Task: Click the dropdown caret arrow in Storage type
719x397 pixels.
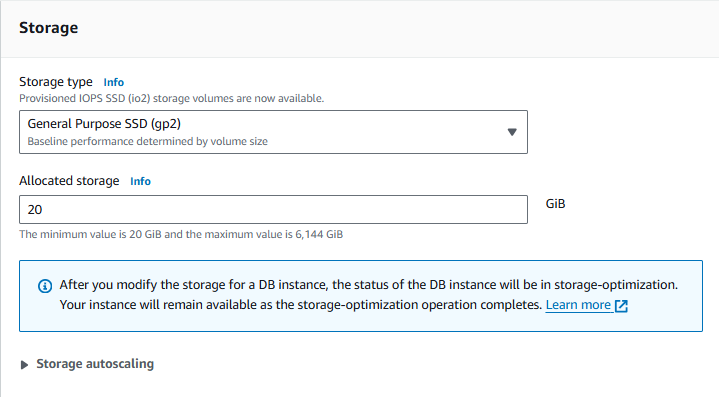Action: 512,132
